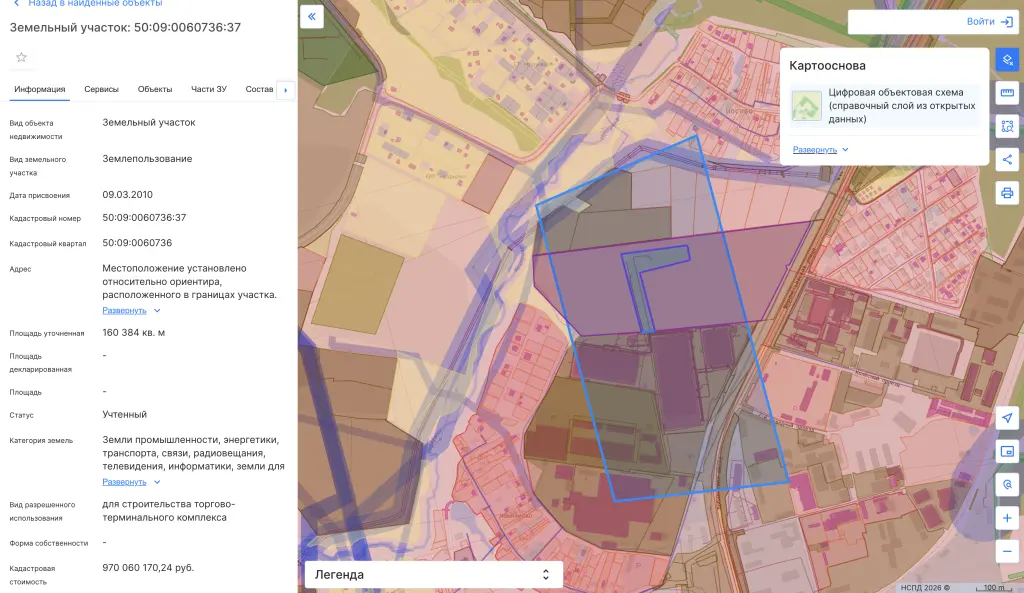
Task: Zoom in with the plus button
Action: tap(1007, 518)
